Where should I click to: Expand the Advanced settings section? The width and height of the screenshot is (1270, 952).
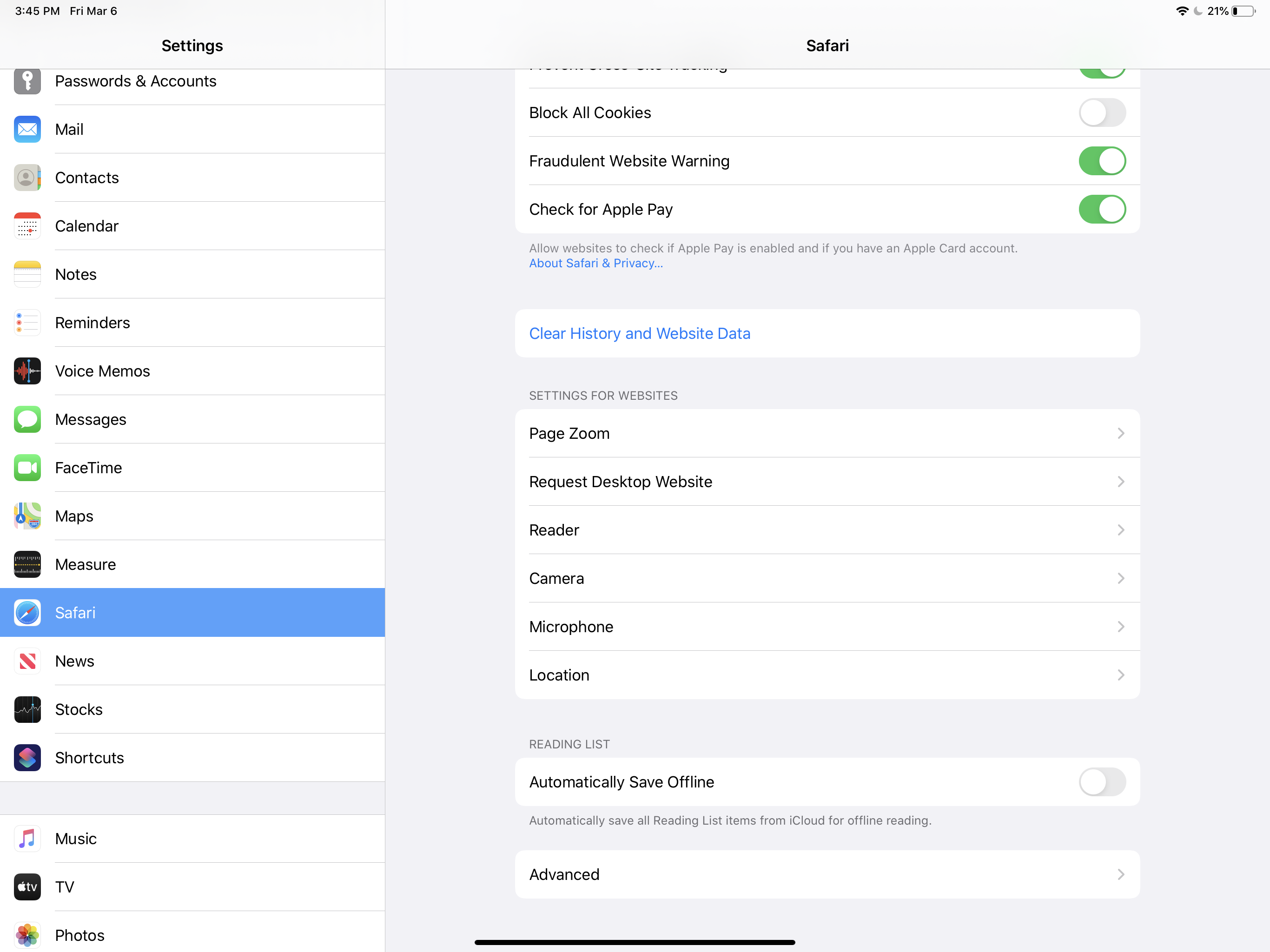coord(827,874)
